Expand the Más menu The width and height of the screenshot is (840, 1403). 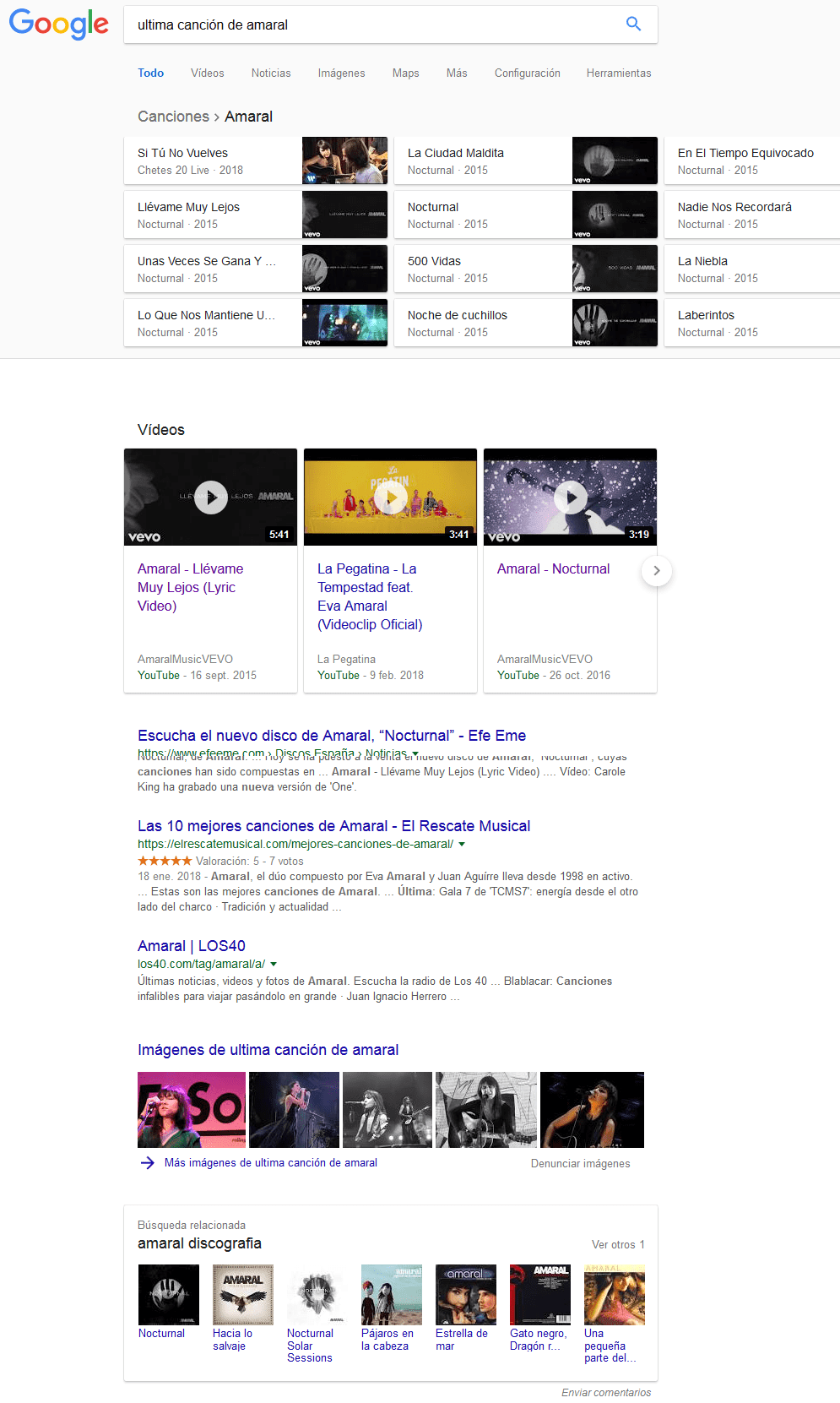tap(457, 73)
